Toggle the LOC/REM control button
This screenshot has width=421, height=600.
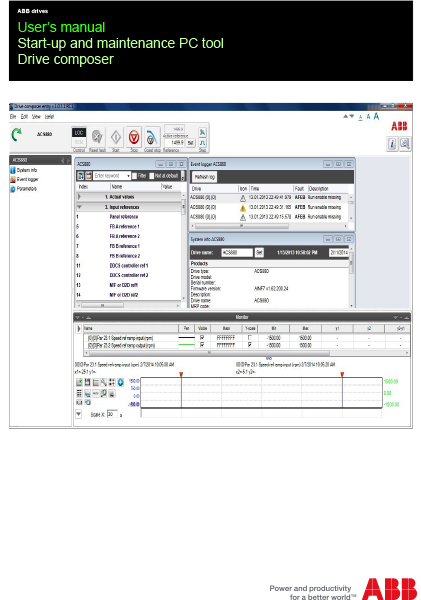pos(79,137)
